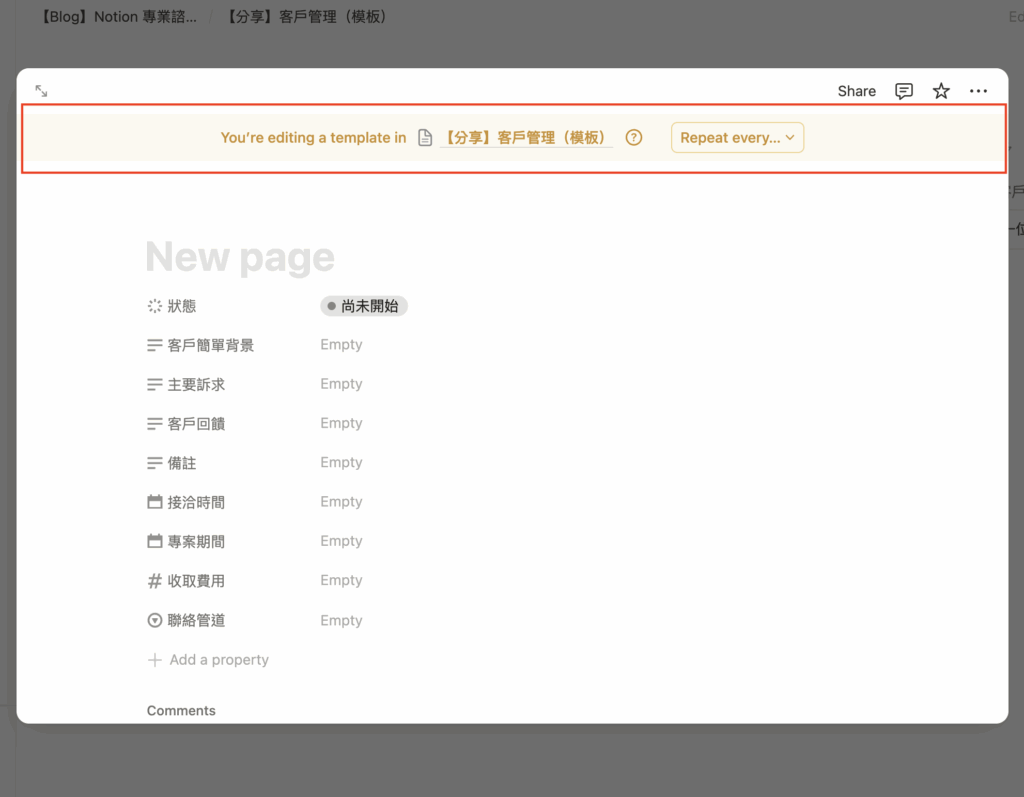
Task: Click the 主要訴求 property label
Action: point(196,384)
